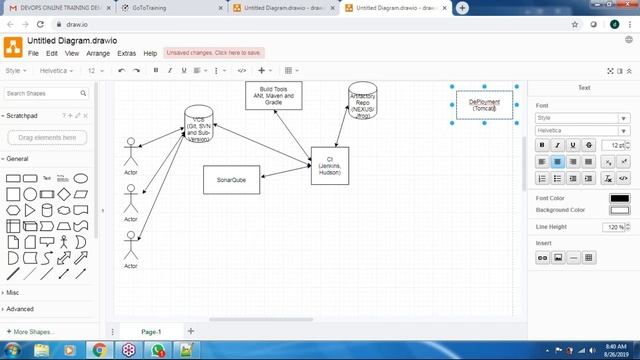The width and height of the screenshot is (640, 360).
Task: Select the Cylinder shape in General palette
Action: [47, 210]
